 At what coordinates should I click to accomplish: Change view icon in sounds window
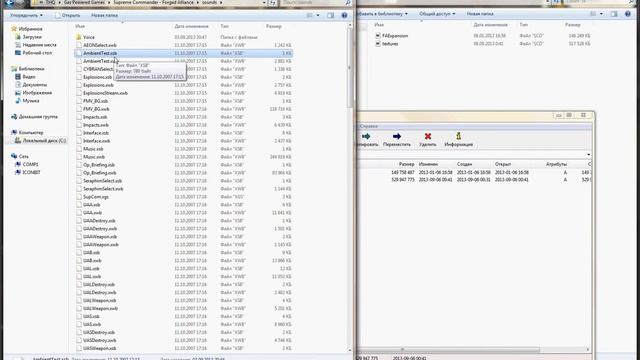tap(310, 15)
